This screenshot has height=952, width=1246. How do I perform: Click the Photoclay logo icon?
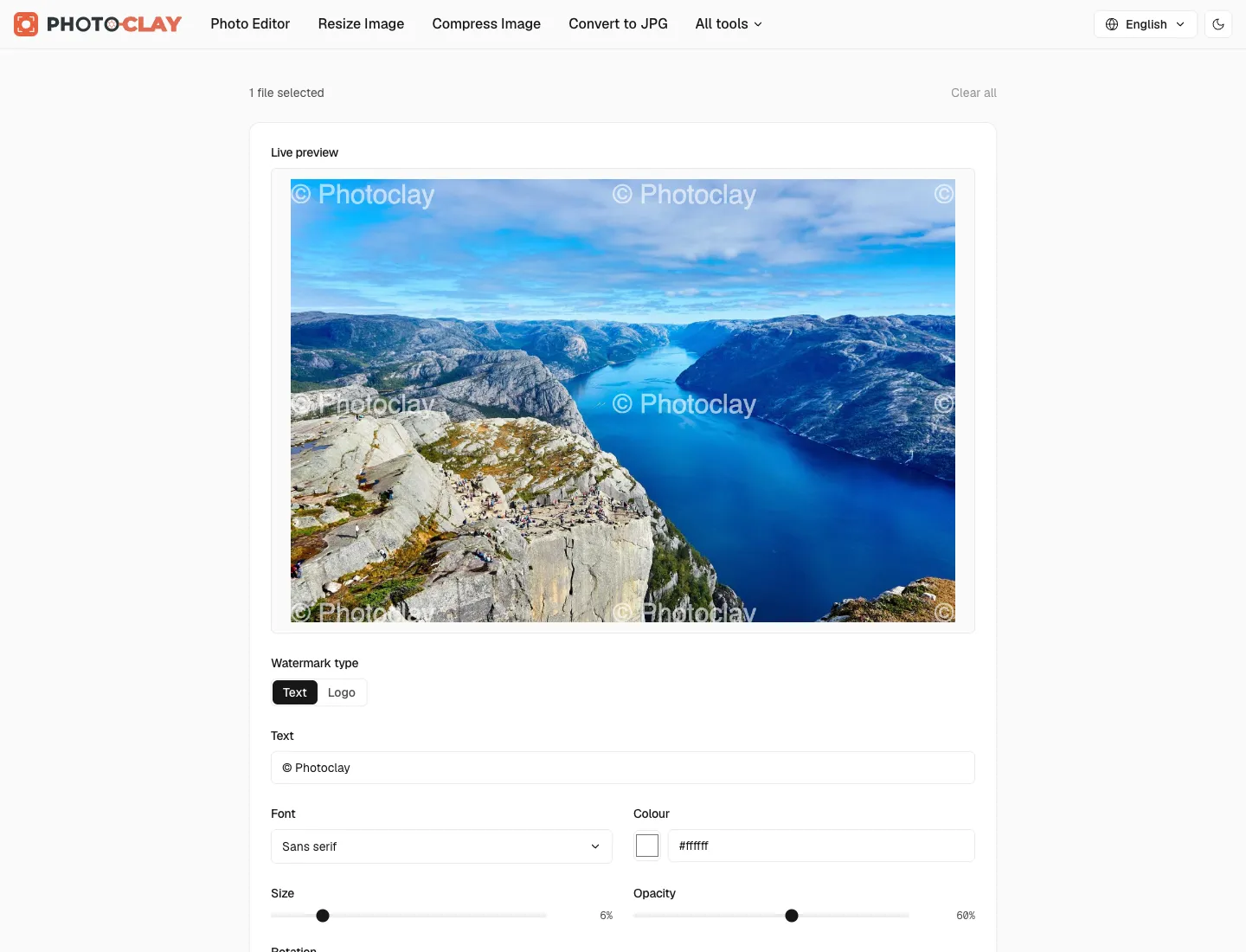pos(26,24)
